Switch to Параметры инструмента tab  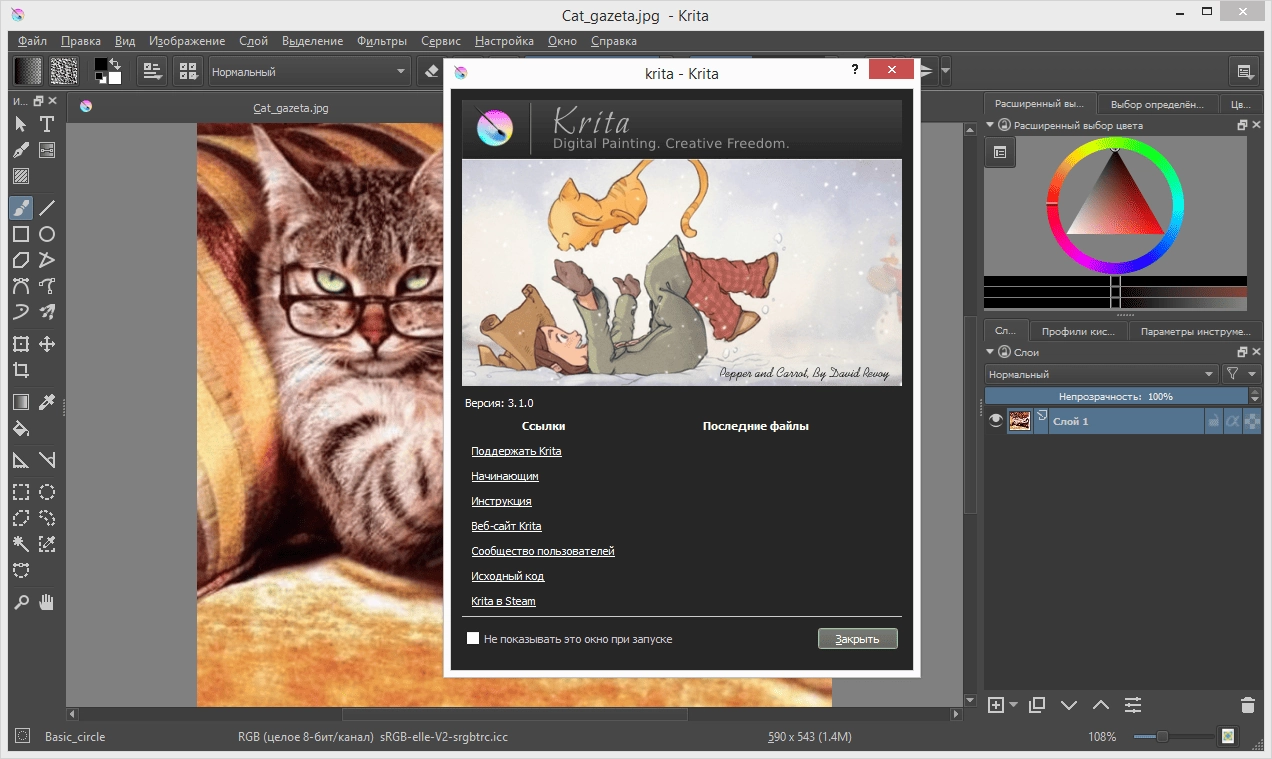(x=1195, y=331)
